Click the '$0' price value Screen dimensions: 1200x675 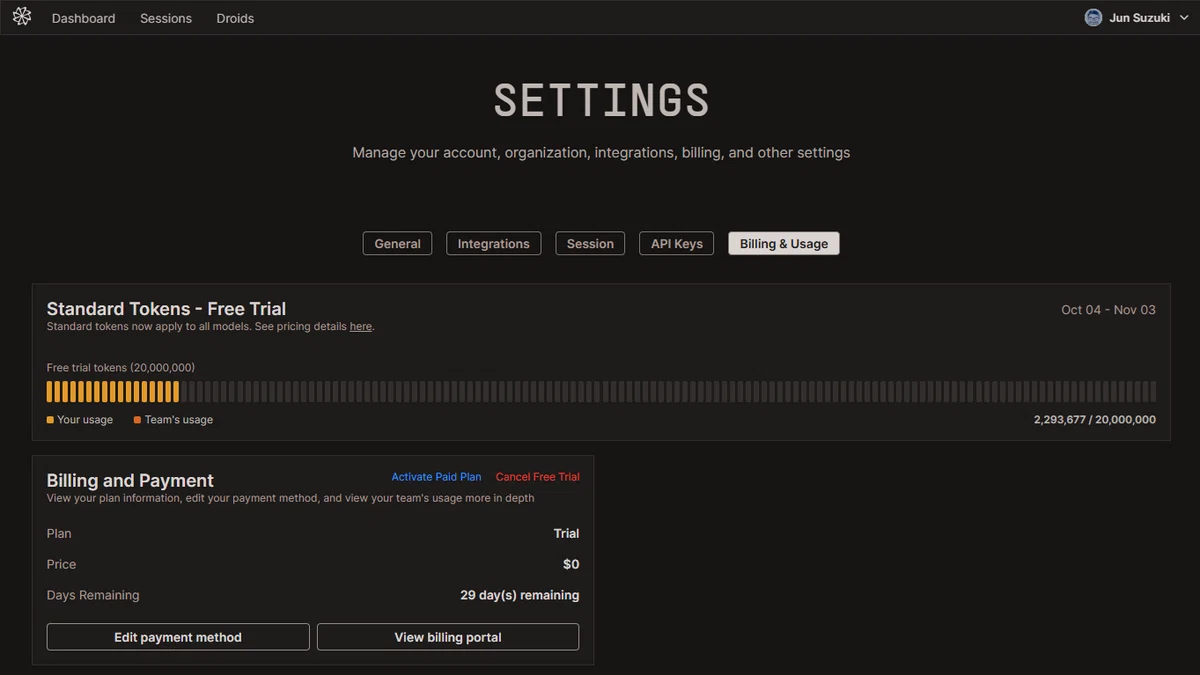[x=571, y=565]
